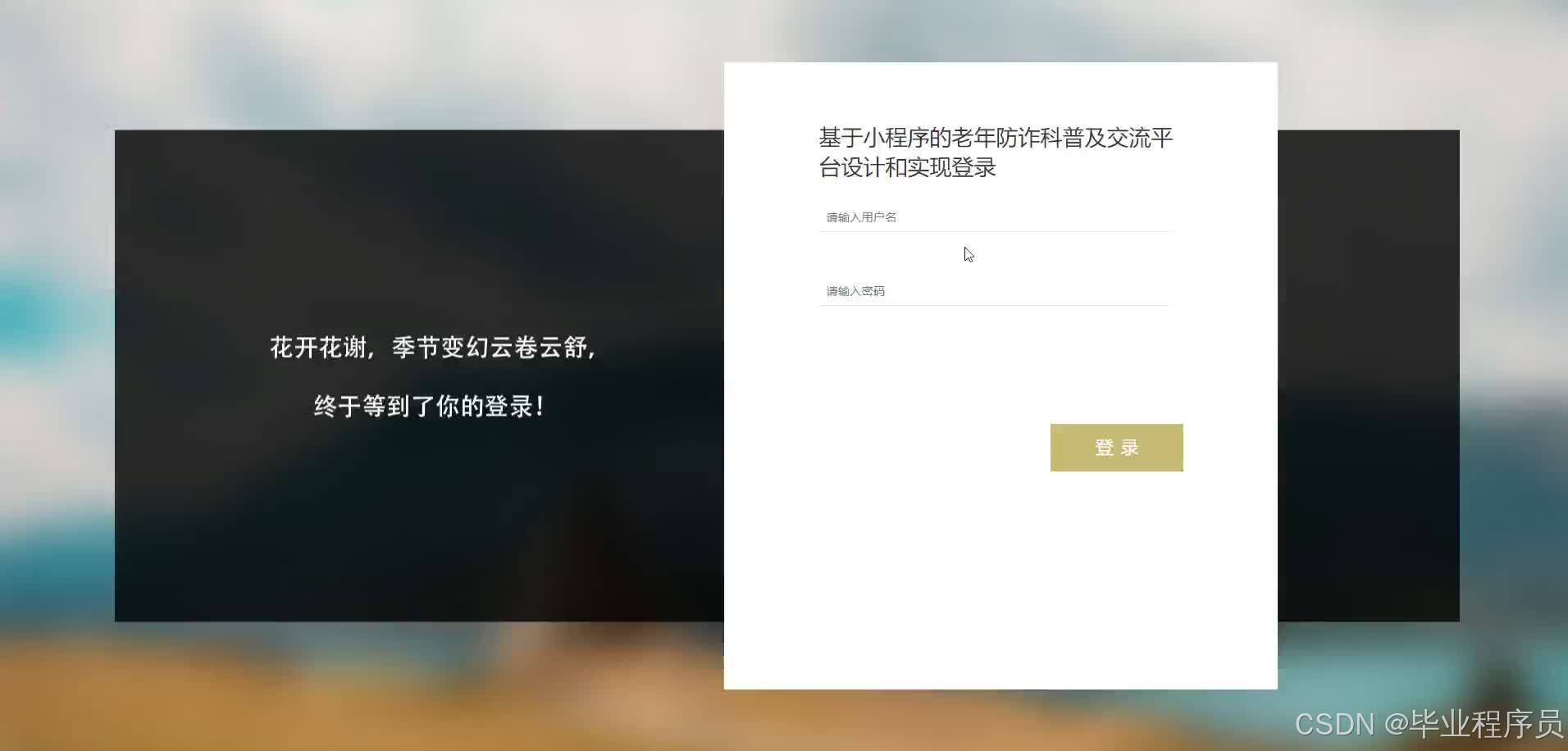Click the slogan line 花开花谢，季节变幻云卷云舒
Screen dimensions: 1568x751
432,348
